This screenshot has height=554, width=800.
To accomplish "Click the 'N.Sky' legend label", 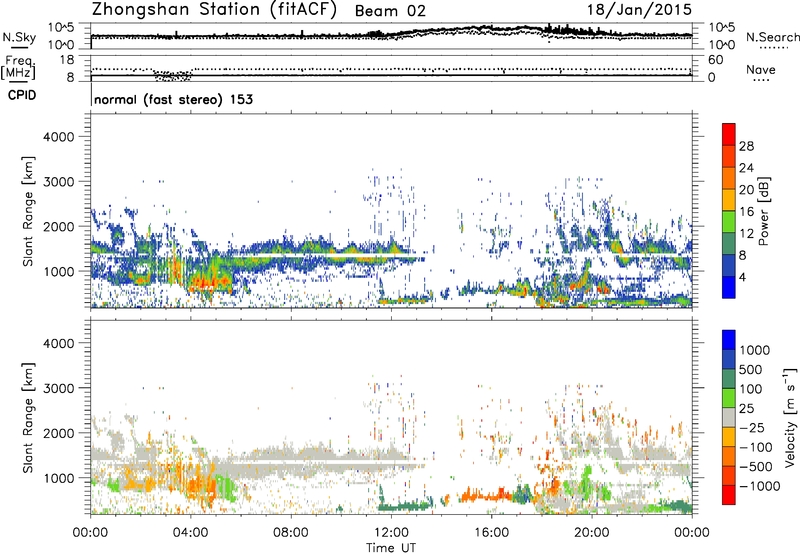I will click(x=19, y=37).
